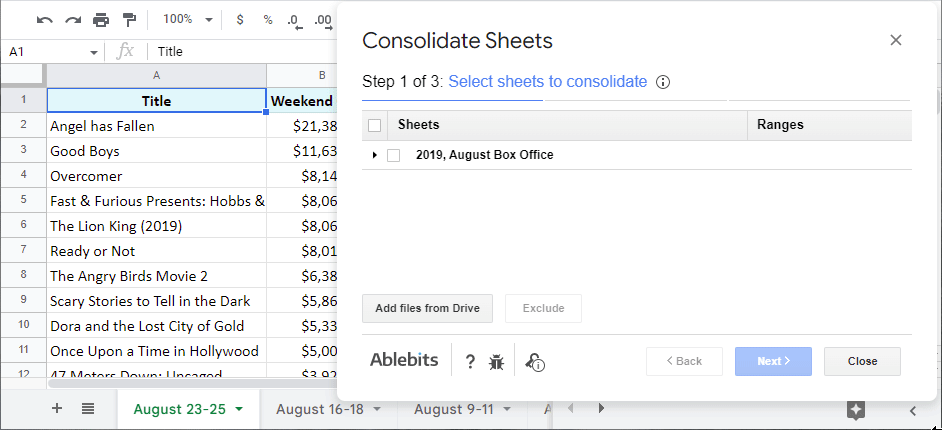
Task: Click the bug report icon
Action: pyautogui.click(x=496, y=362)
